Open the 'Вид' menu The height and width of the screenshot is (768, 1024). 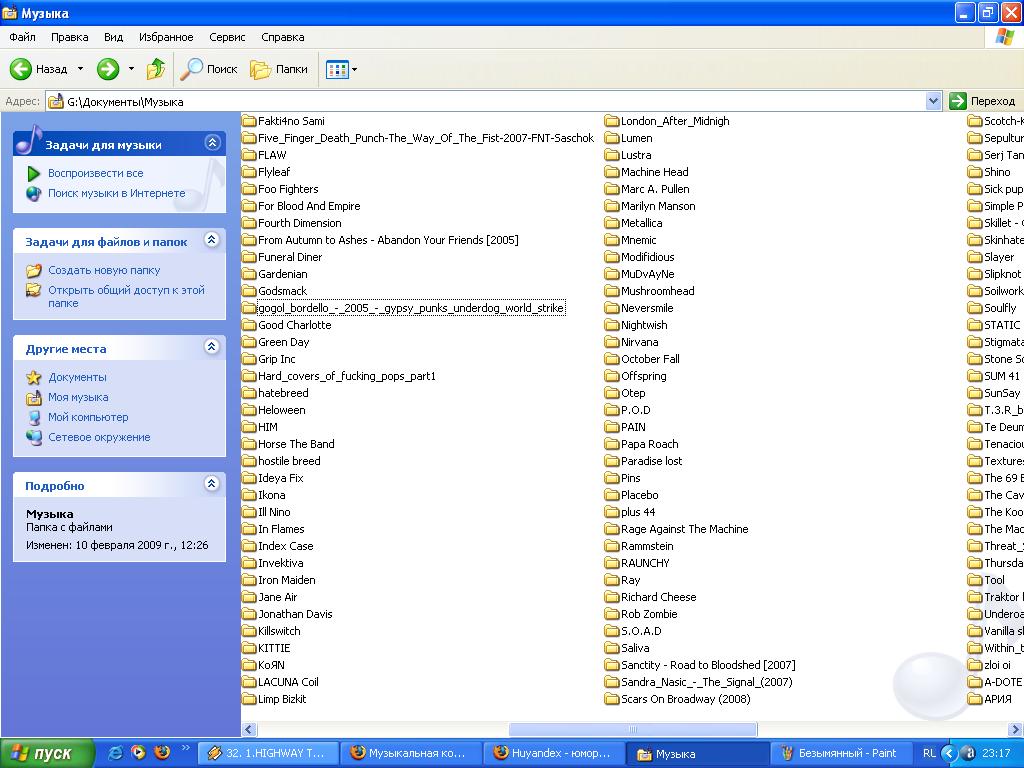[x=113, y=37]
